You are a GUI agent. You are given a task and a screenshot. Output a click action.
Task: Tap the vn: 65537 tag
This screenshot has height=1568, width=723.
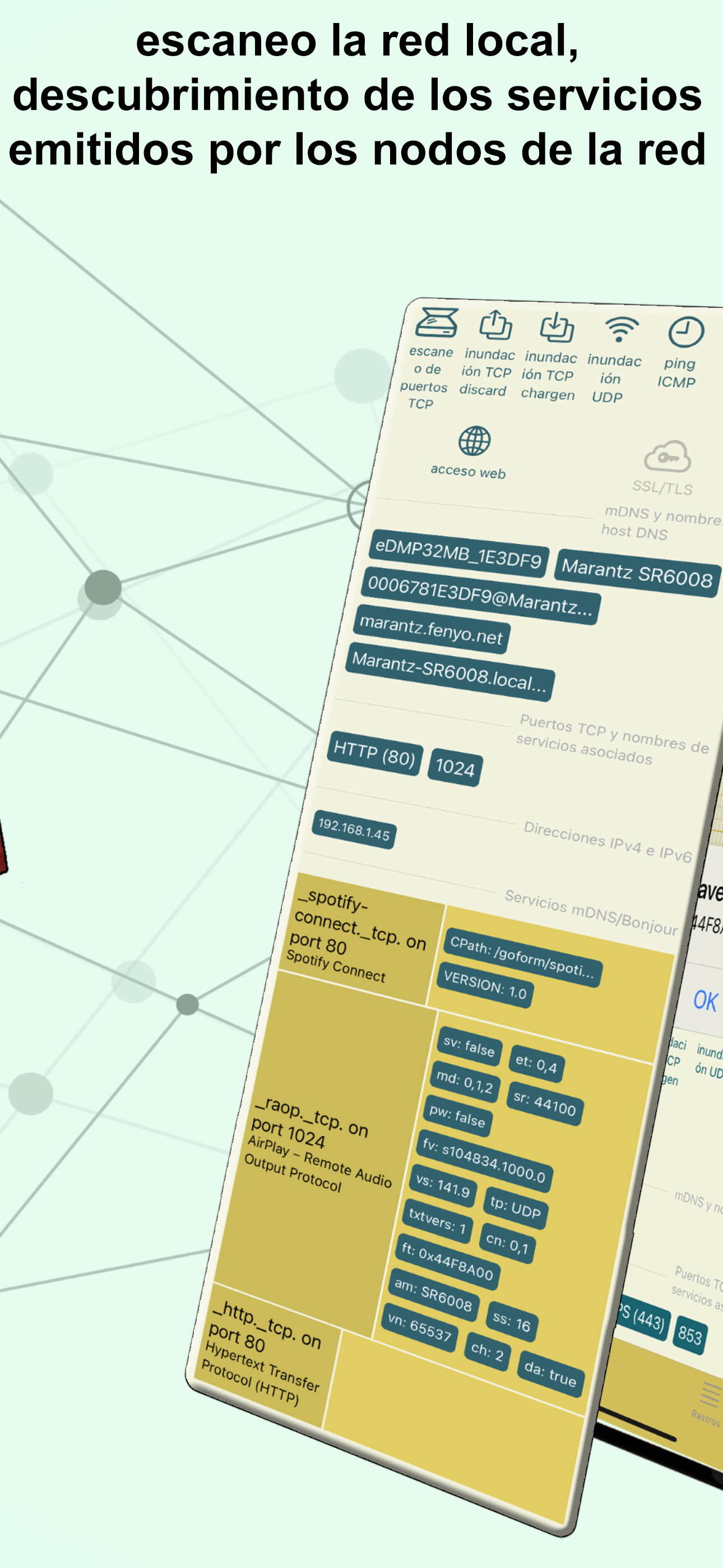coord(419,1327)
